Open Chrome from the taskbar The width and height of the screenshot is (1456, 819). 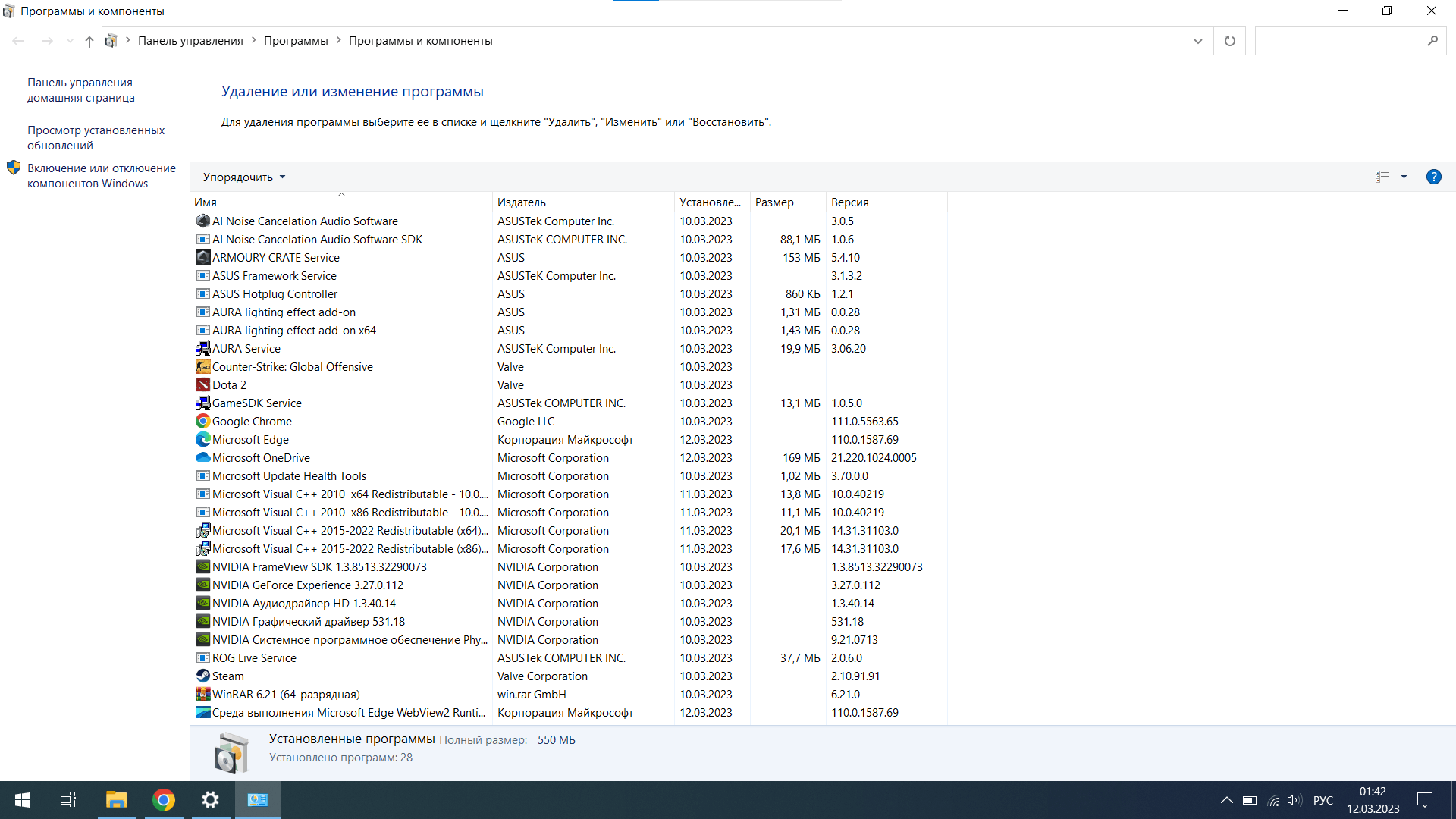coord(163,800)
